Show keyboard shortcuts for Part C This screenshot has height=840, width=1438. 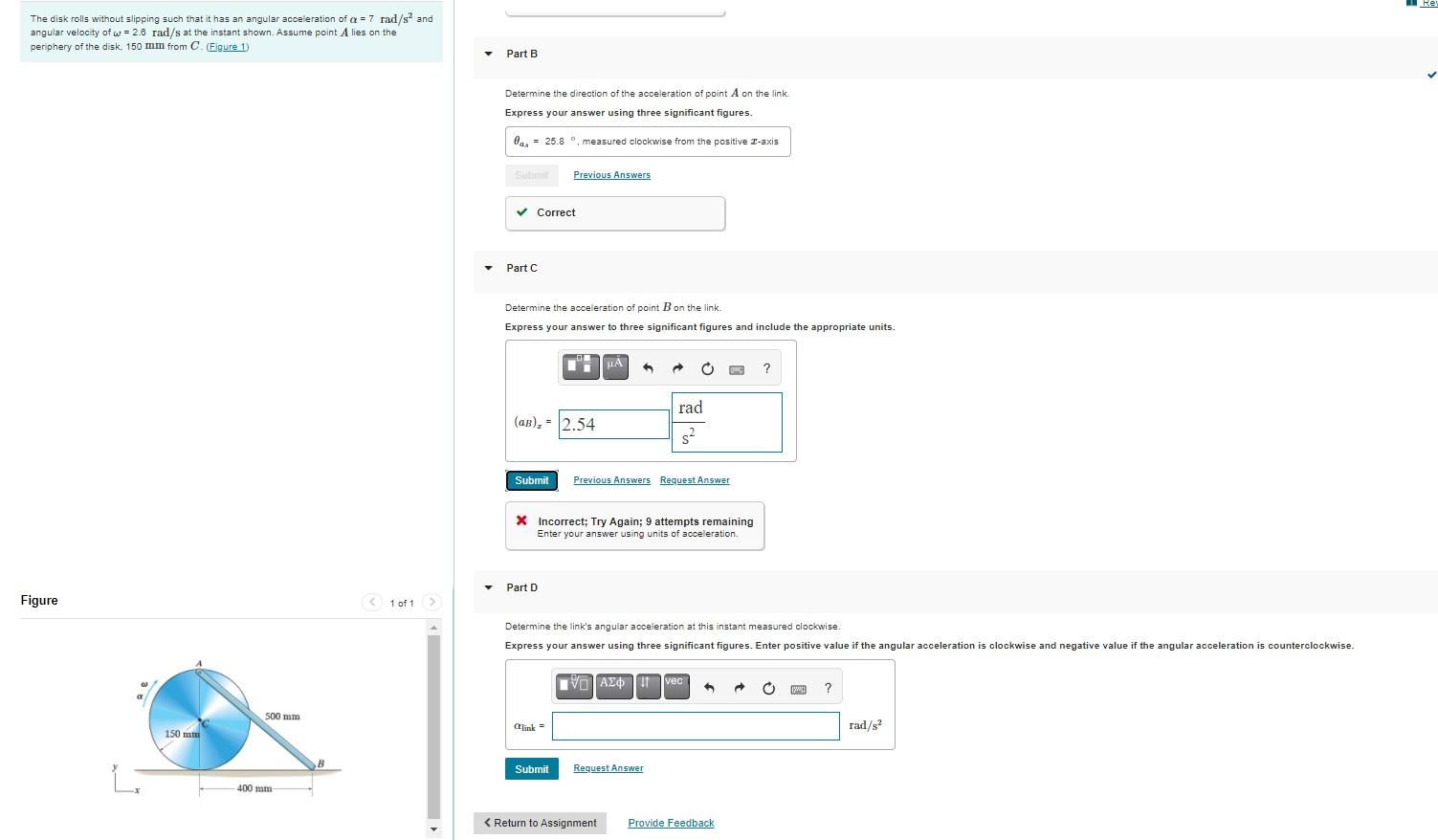click(737, 369)
